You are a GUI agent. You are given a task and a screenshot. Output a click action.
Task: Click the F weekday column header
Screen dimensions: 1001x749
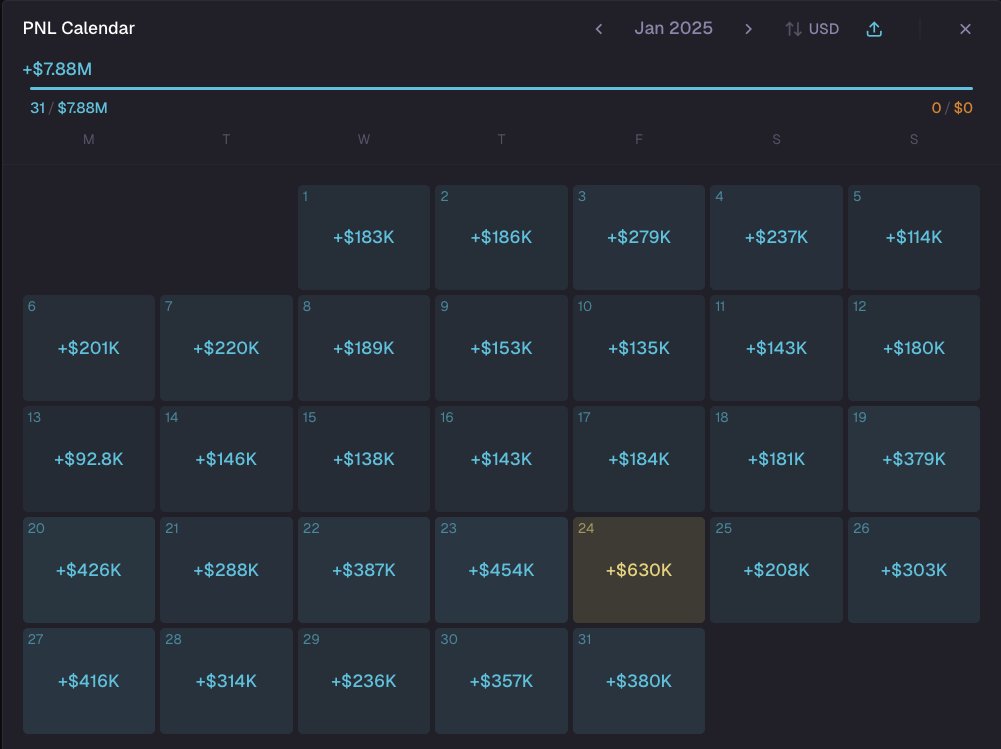pyautogui.click(x=638, y=139)
